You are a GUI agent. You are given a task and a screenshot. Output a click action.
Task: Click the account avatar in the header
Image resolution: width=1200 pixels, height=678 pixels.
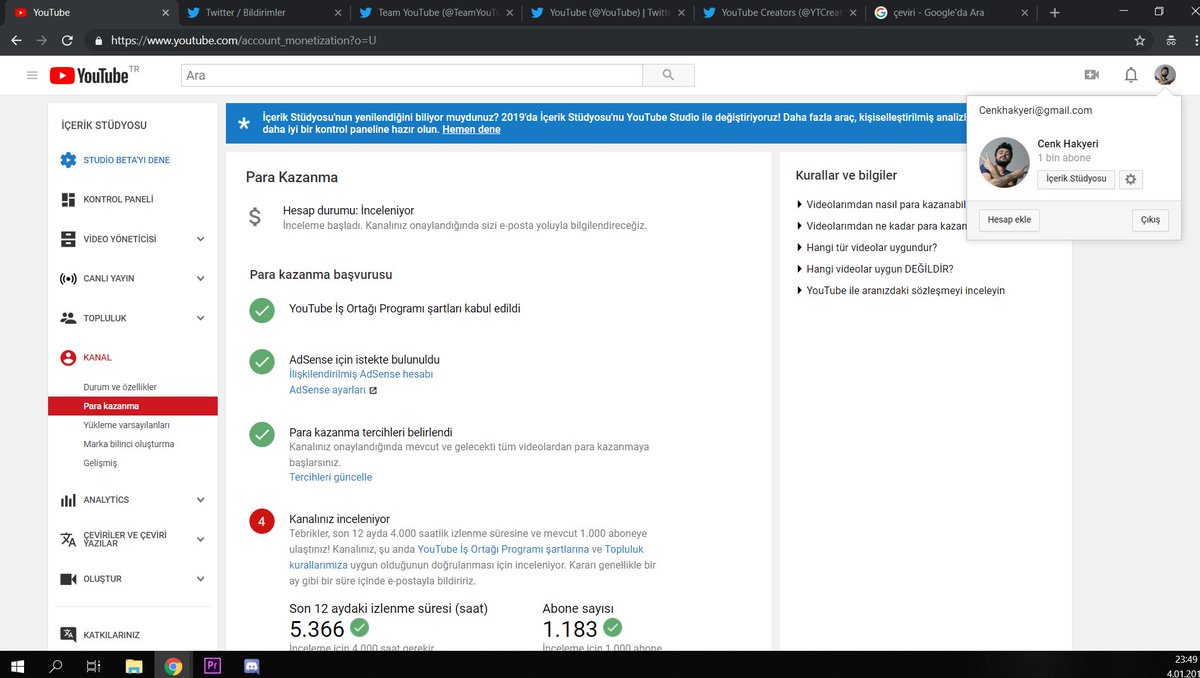pyautogui.click(x=1165, y=75)
